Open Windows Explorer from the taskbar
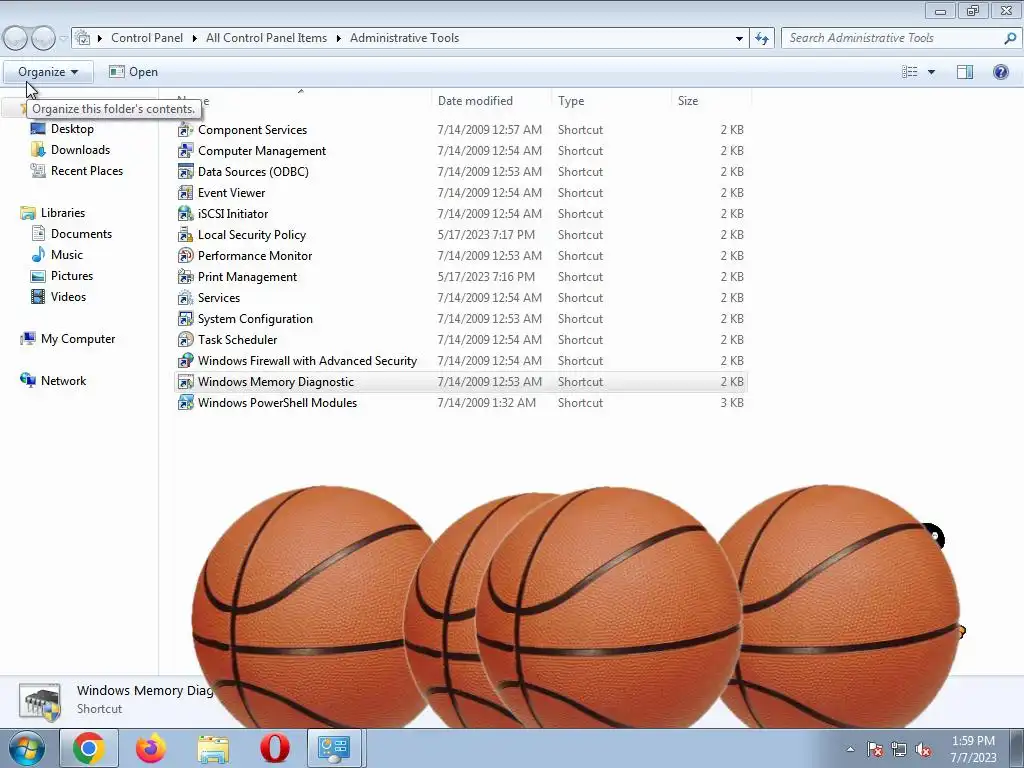The width and height of the screenshot is (1024, 768). click(213, 748)
